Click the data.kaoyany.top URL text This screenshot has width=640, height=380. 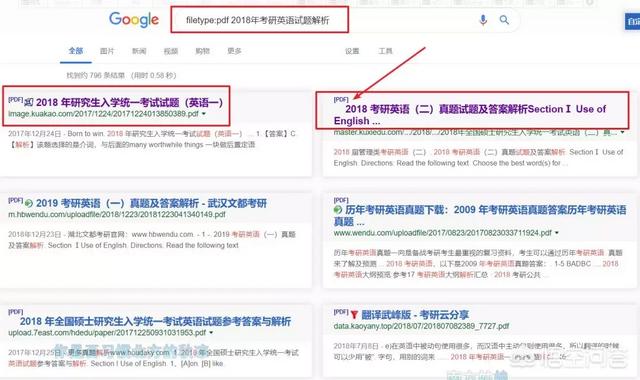click(421, 326)
